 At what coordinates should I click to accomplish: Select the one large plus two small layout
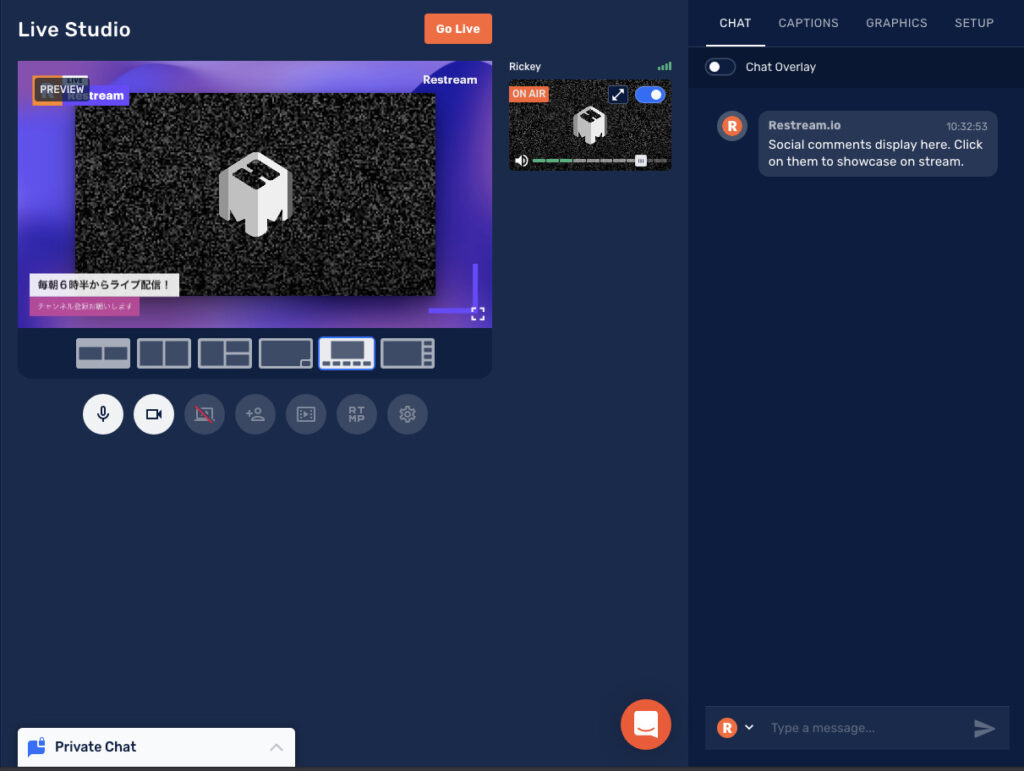click(x=225, y=353)
